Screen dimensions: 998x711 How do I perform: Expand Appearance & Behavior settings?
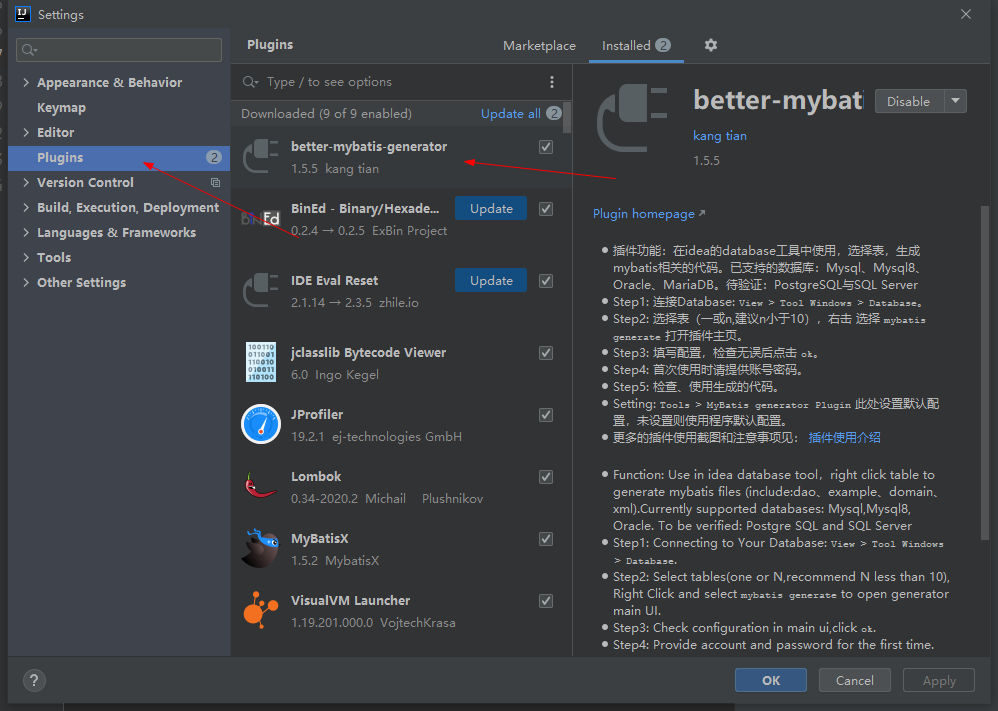pyautogui.click(x=26, y=82)
